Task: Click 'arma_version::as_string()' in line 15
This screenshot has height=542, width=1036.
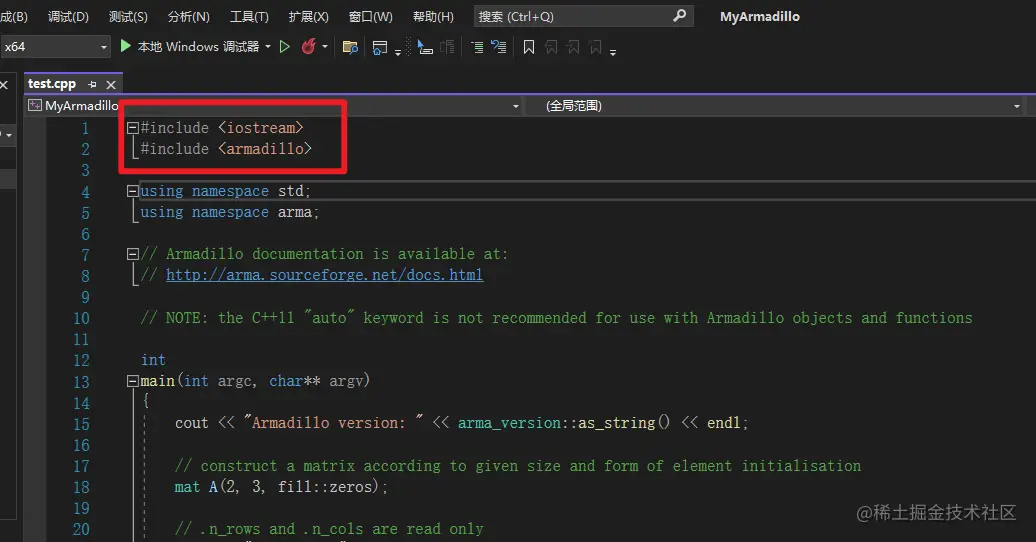Action: [564, 423]
